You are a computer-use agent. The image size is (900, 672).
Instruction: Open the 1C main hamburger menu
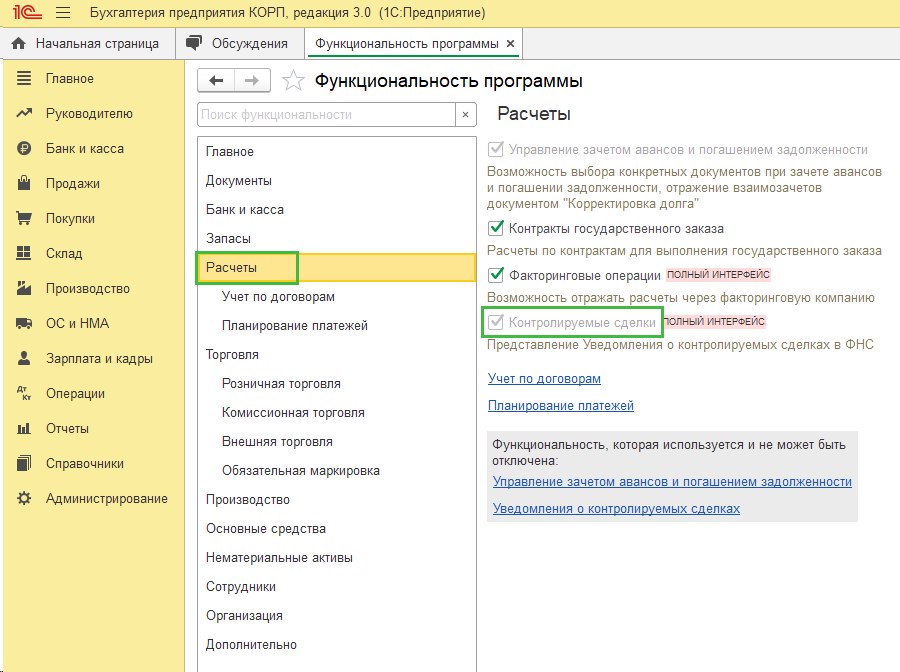63,13
